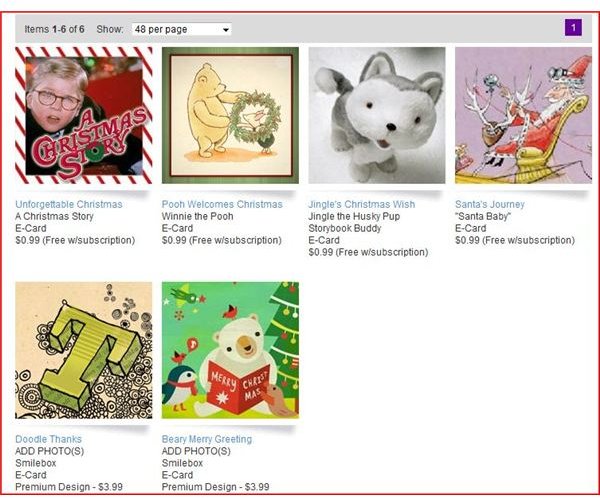Open the Unforgettable Christmas card thumbnail
600x498 pixels.
(x=83, y=115)
